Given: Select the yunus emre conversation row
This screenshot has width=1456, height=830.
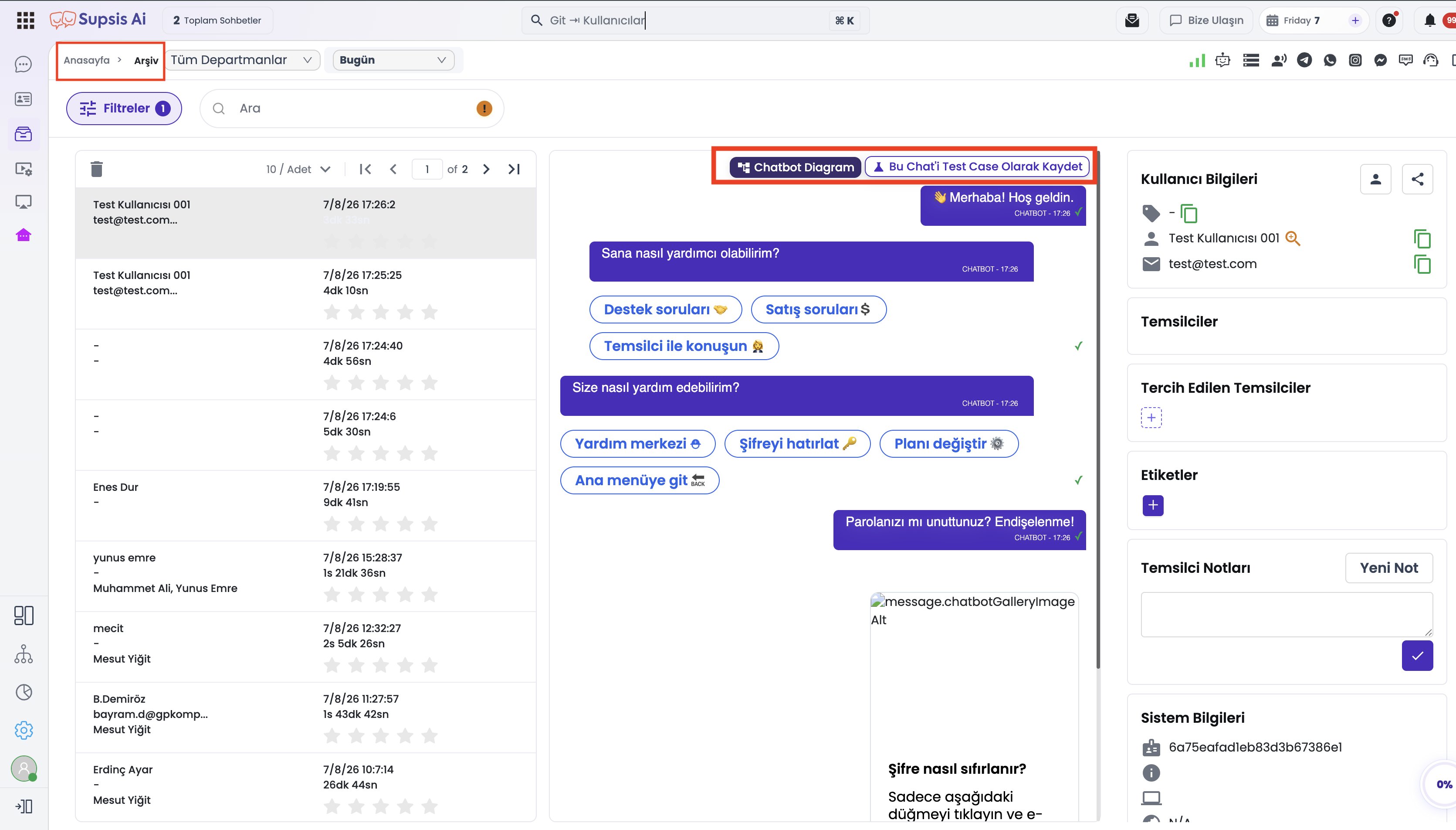Looking at the screenshot, I should click(306, 576).
